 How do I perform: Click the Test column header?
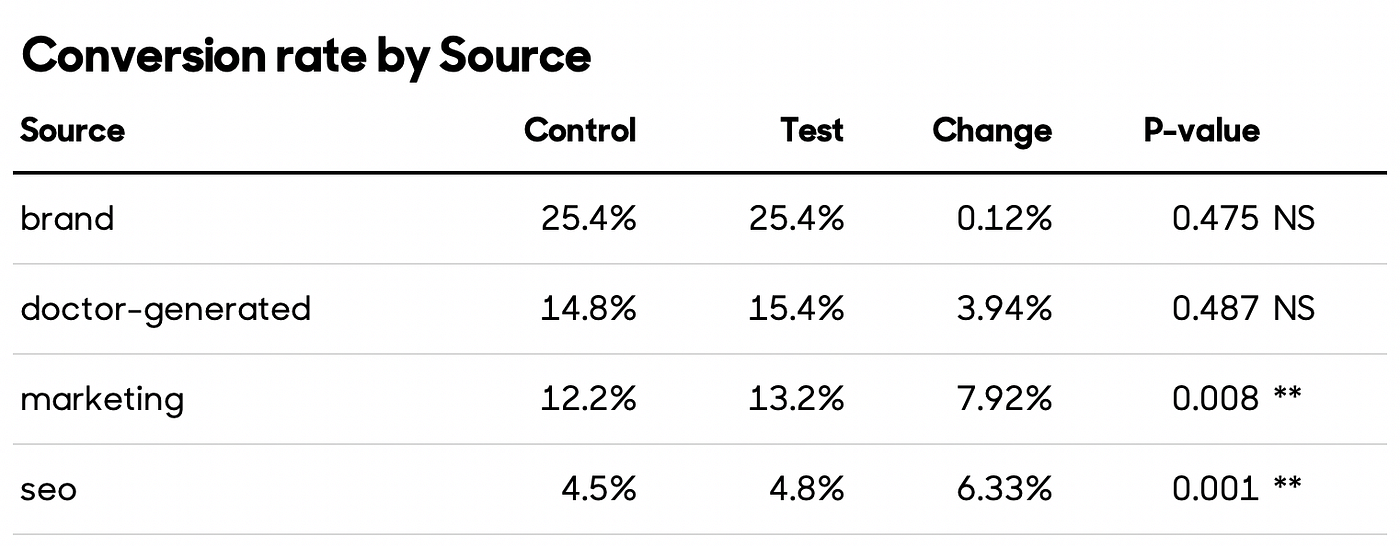coord(812,130)
